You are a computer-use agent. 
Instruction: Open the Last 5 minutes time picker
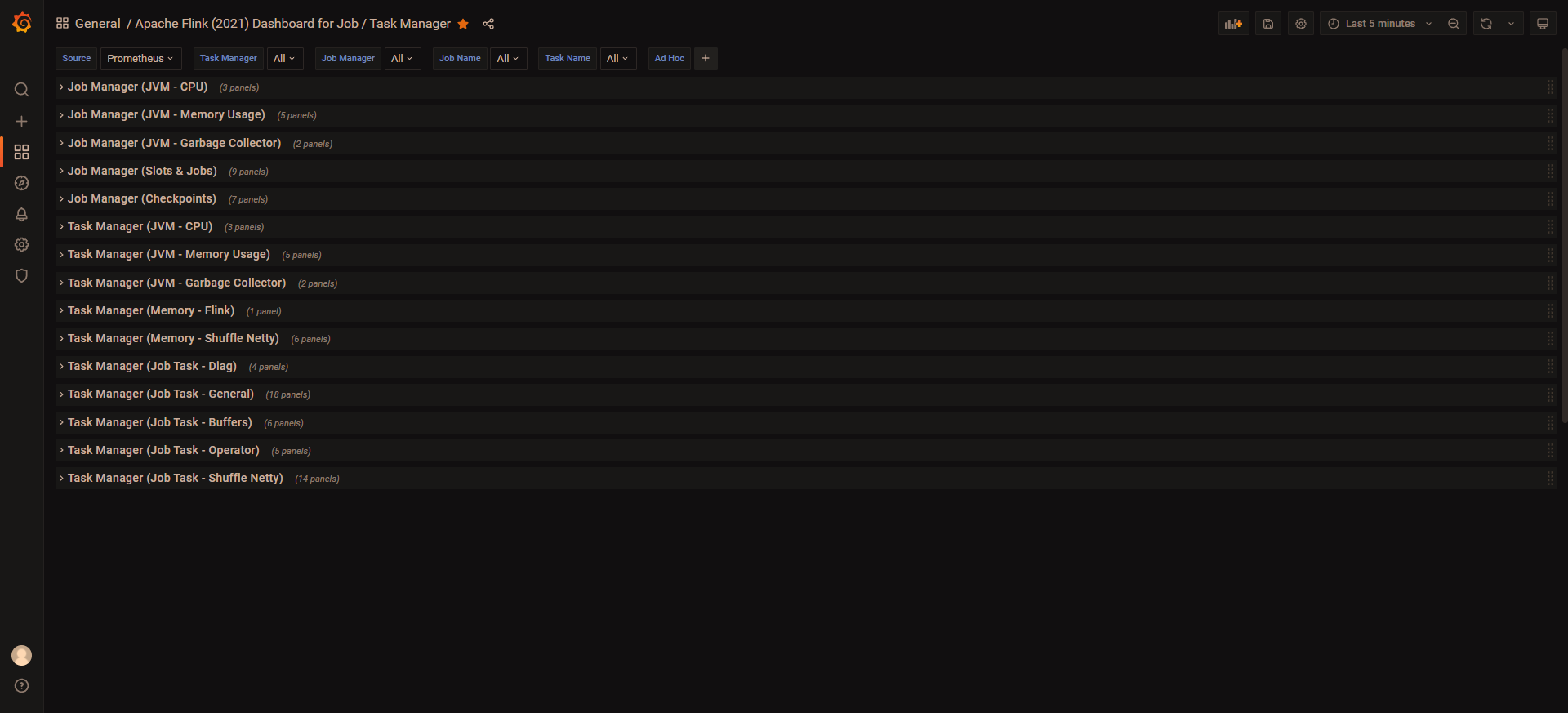(x=1380, y=24)
